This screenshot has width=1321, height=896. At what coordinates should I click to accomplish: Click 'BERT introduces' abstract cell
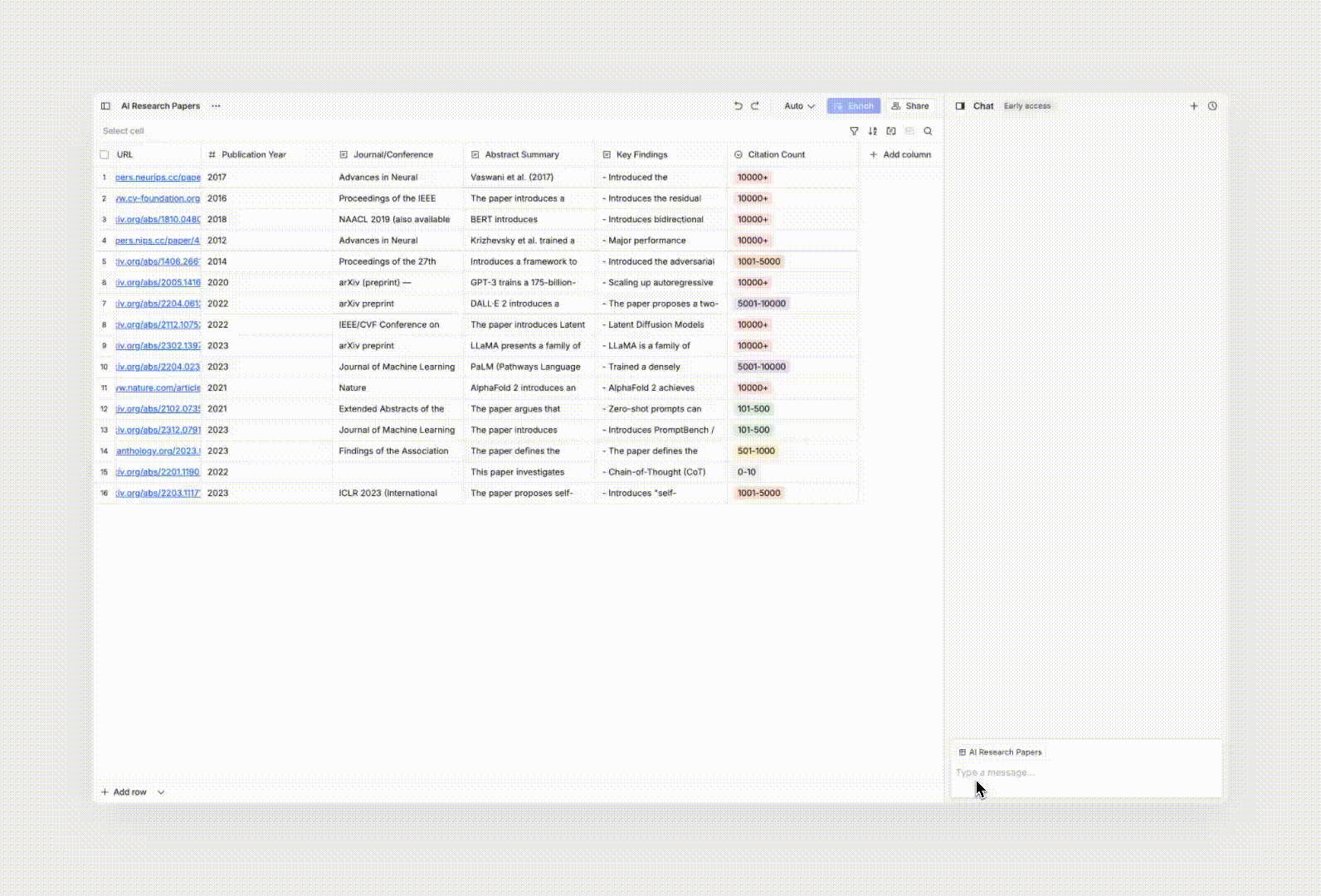[x=529, y=220]
